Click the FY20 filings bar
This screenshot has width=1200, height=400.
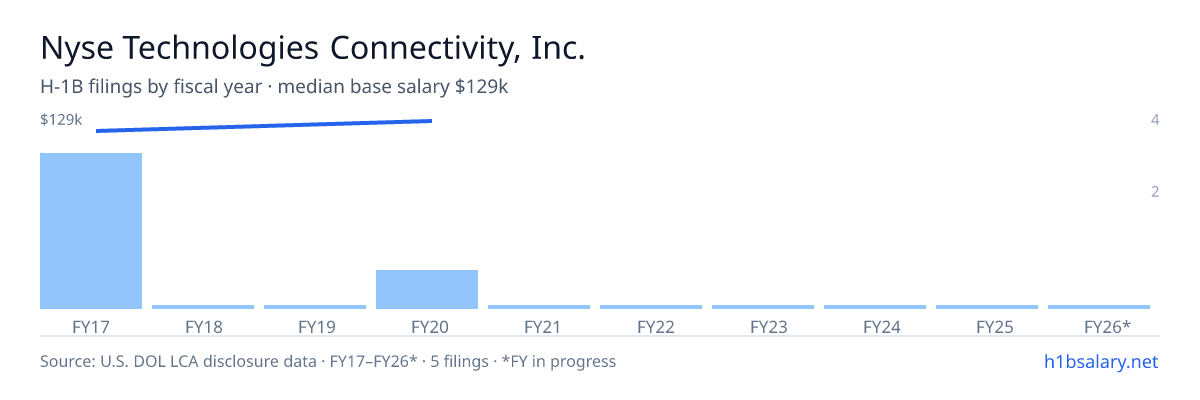pos(427,289)
